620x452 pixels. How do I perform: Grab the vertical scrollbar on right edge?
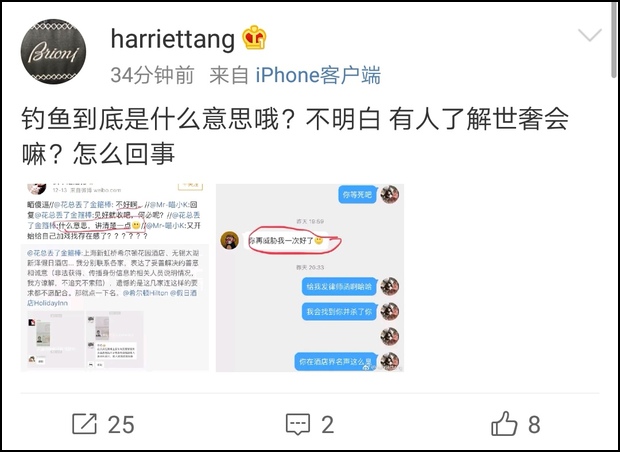point(613,40)
